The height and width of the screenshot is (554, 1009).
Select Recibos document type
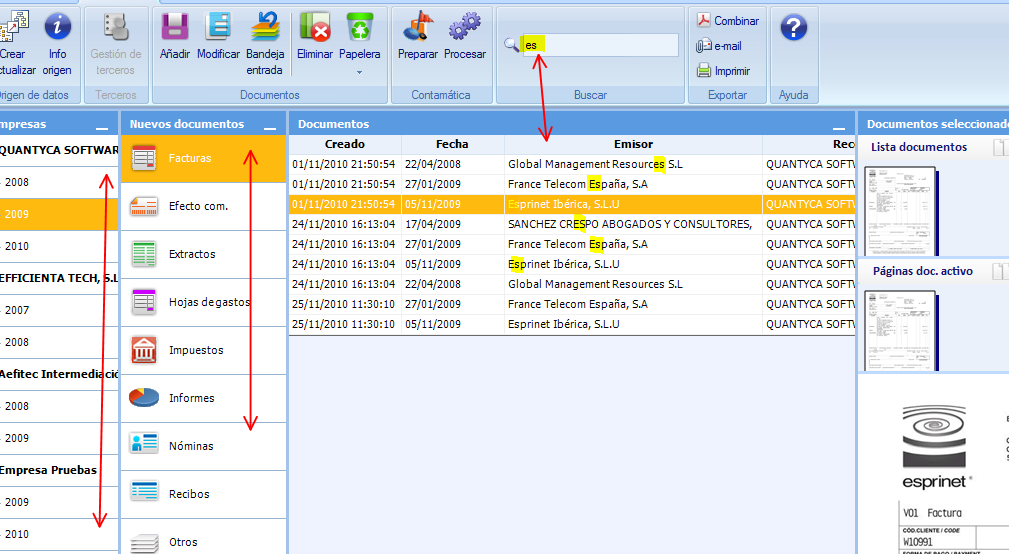[203, 494]
